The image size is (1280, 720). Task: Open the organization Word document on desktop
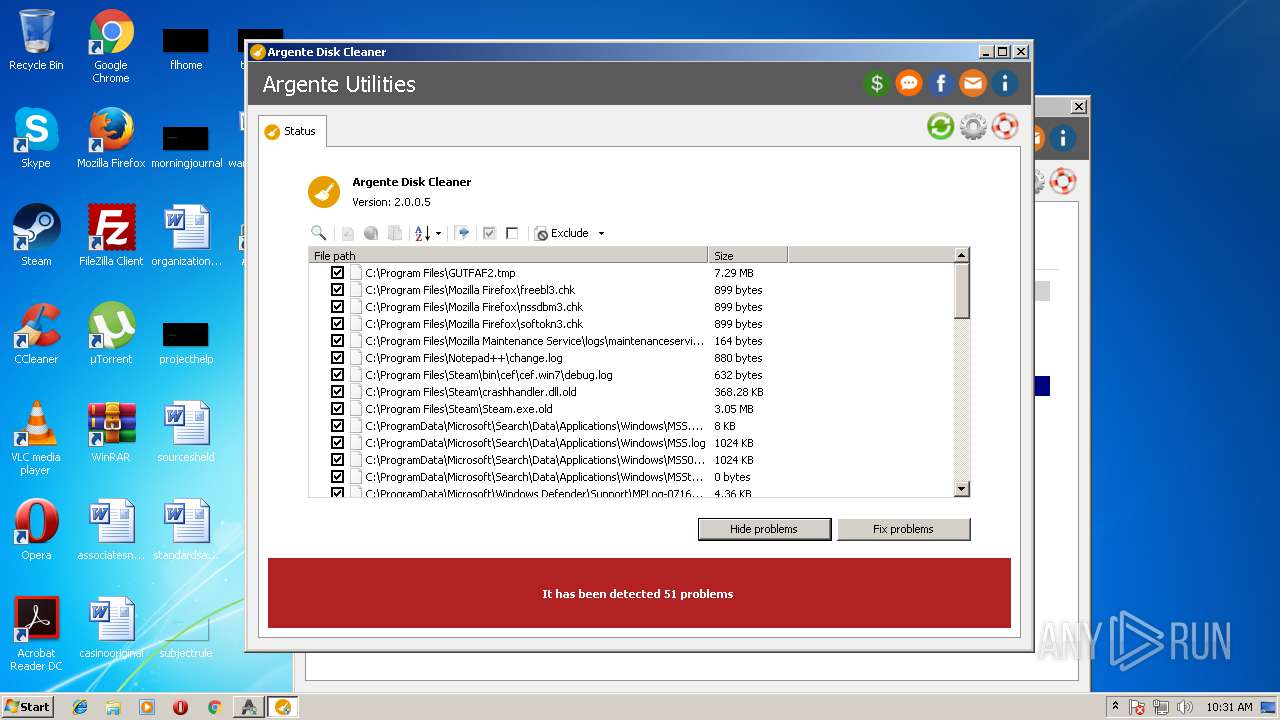[187, 236]
